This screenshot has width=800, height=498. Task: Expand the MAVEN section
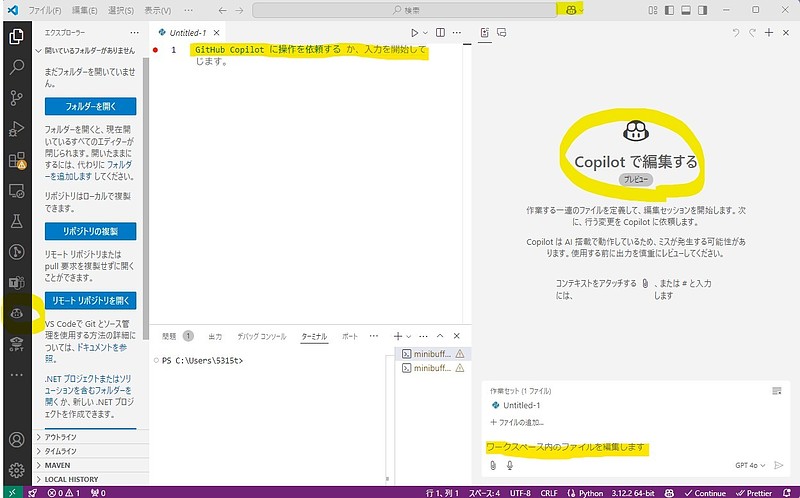point(59,465)
